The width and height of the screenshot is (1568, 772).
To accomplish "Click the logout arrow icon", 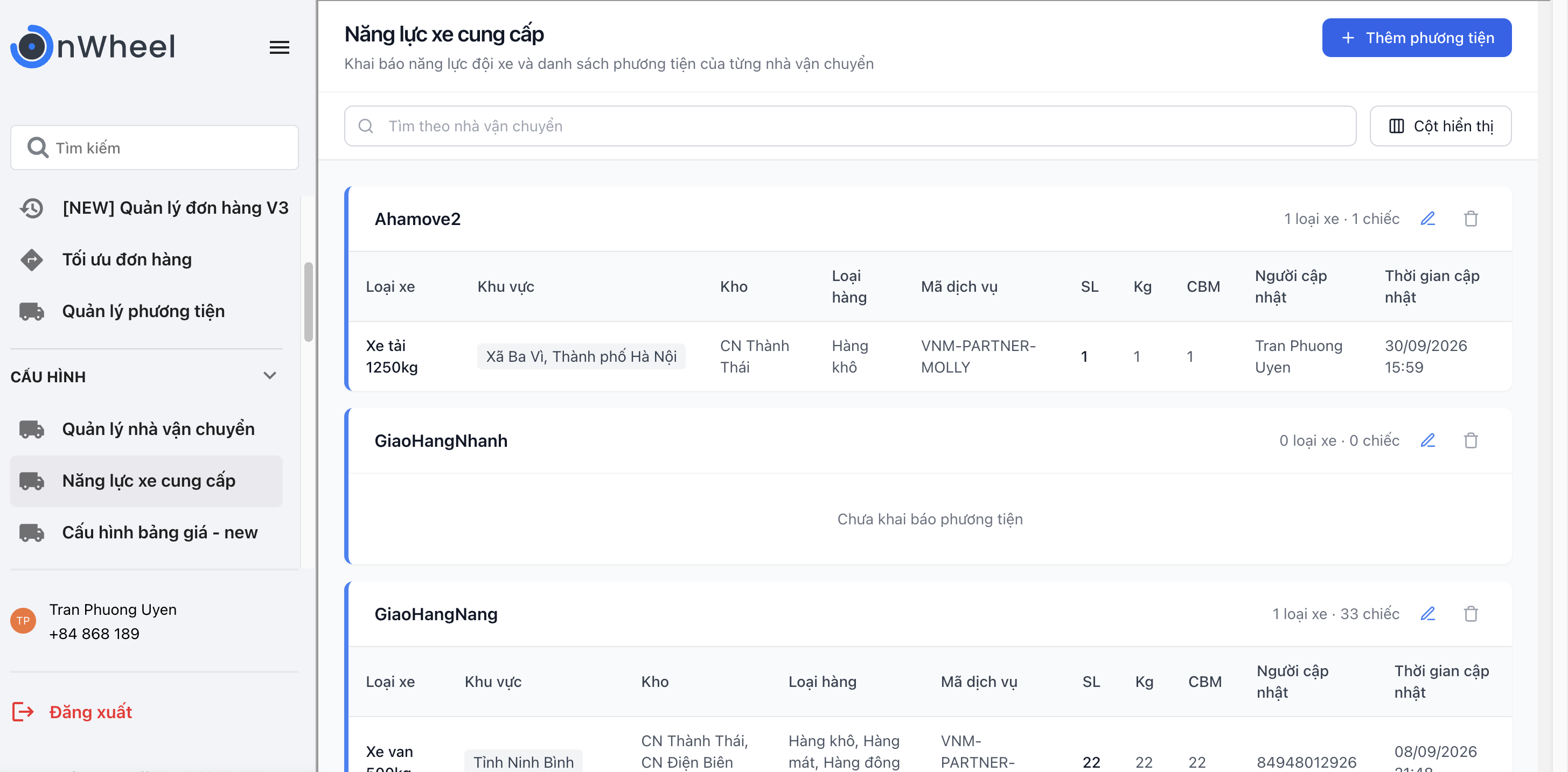I will tap(23, 711).
